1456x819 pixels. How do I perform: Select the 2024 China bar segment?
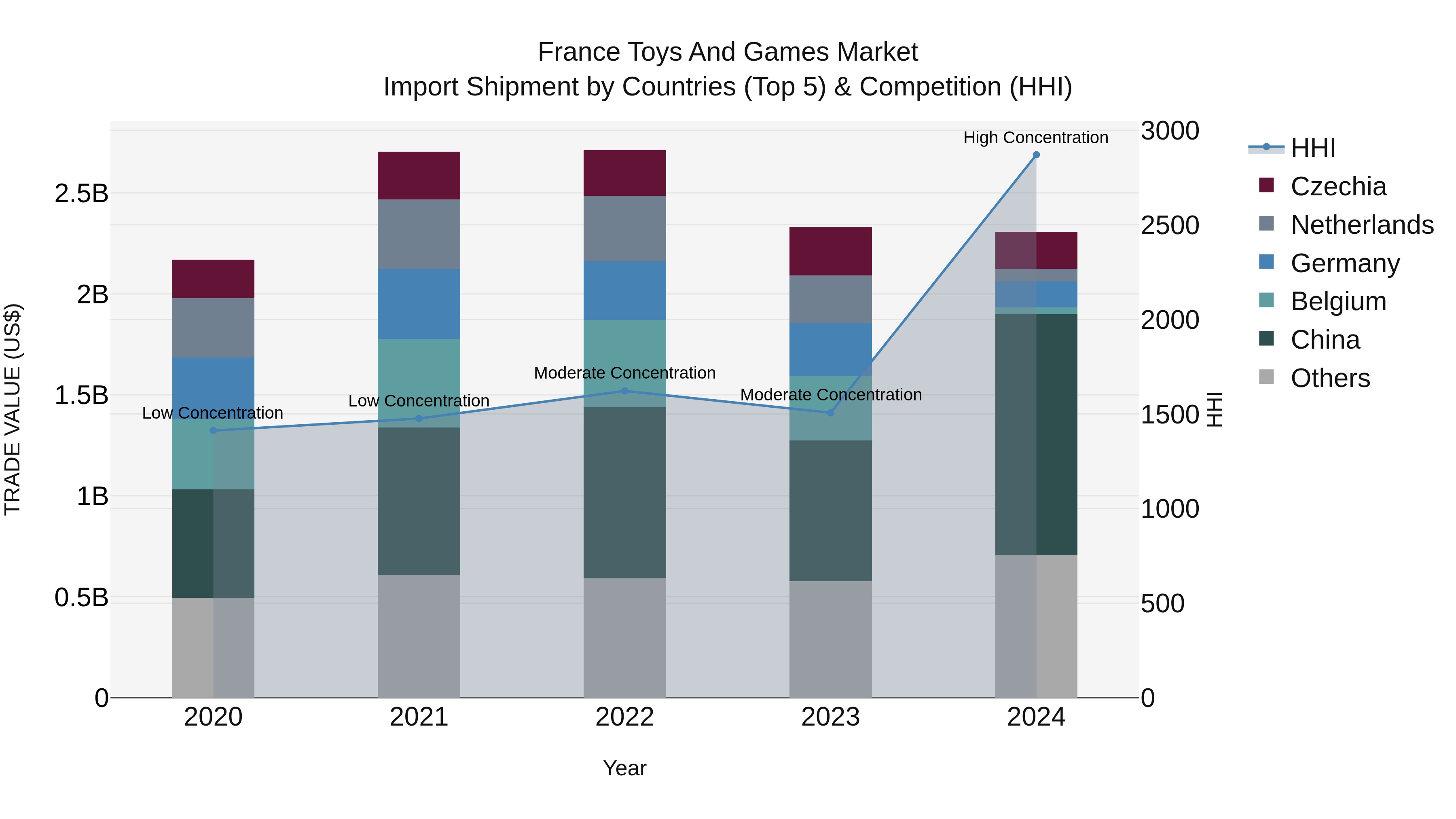[x=1036, y=435]
